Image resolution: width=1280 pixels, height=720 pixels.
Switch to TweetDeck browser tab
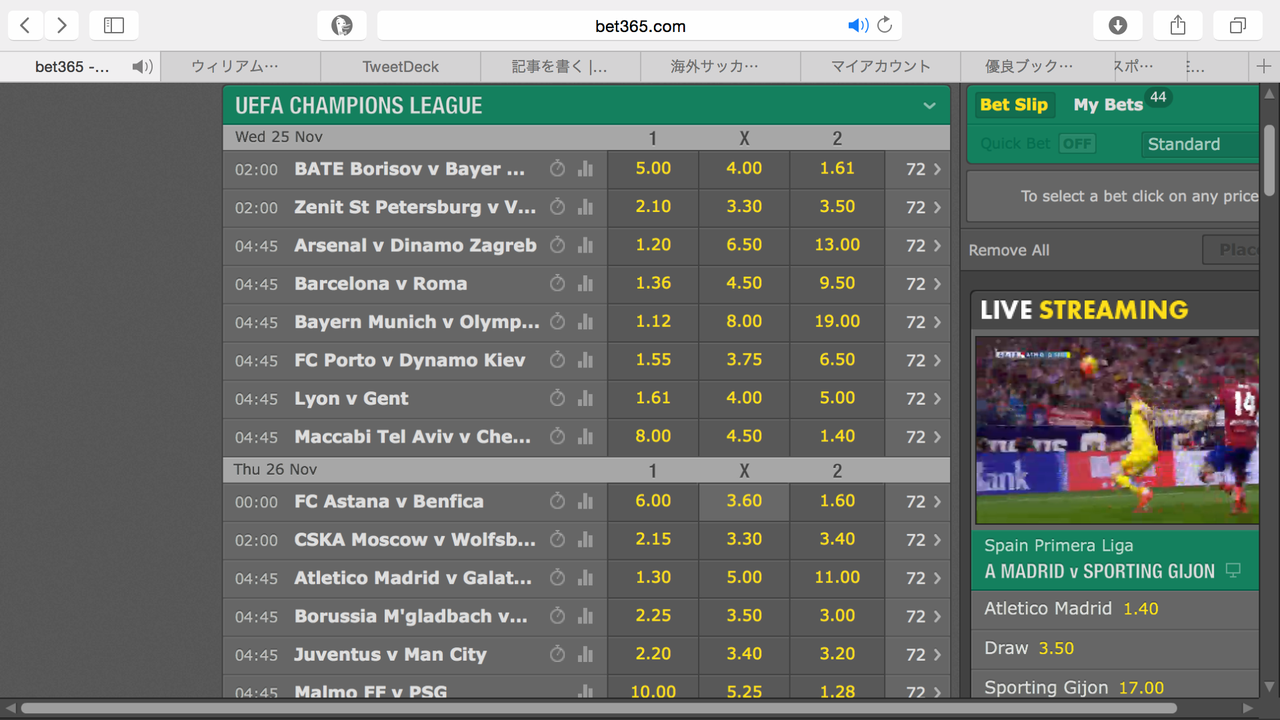[400, 66]
